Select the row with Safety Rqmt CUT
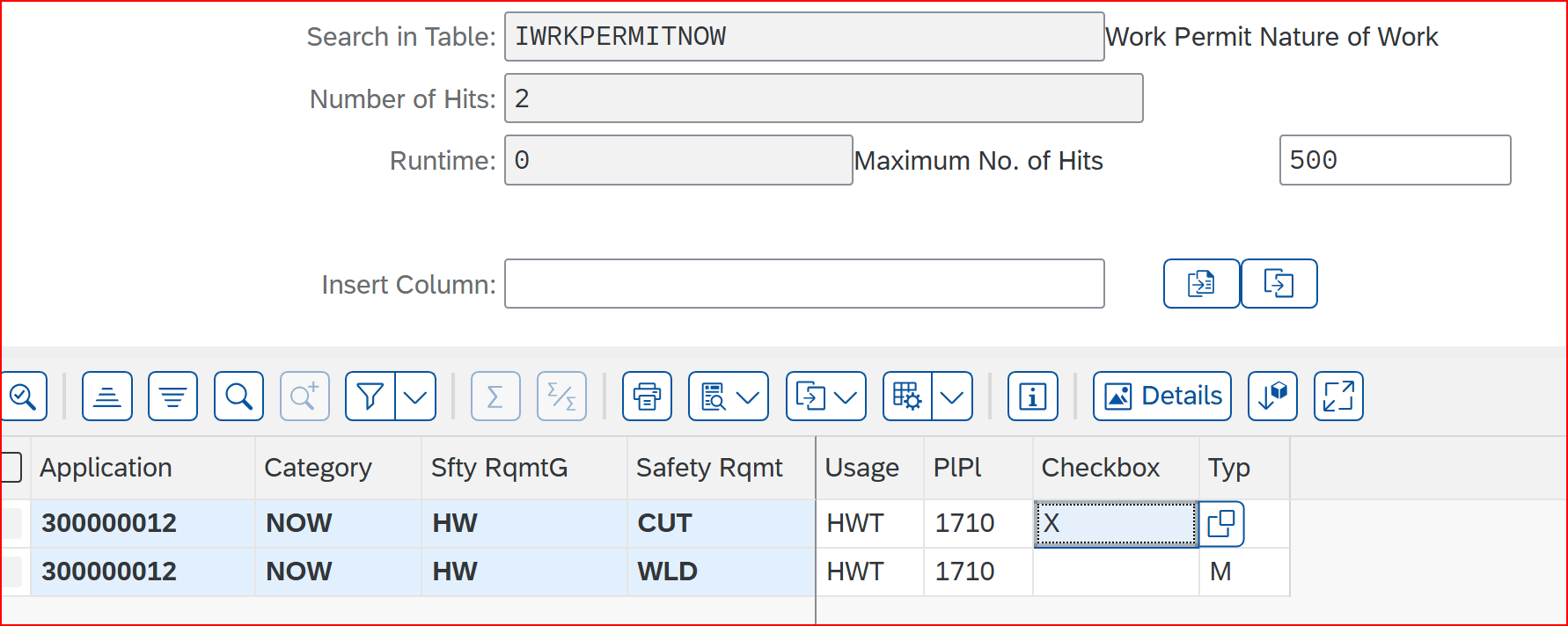This screenshot has width=1568, height=626. pos(11,523)
